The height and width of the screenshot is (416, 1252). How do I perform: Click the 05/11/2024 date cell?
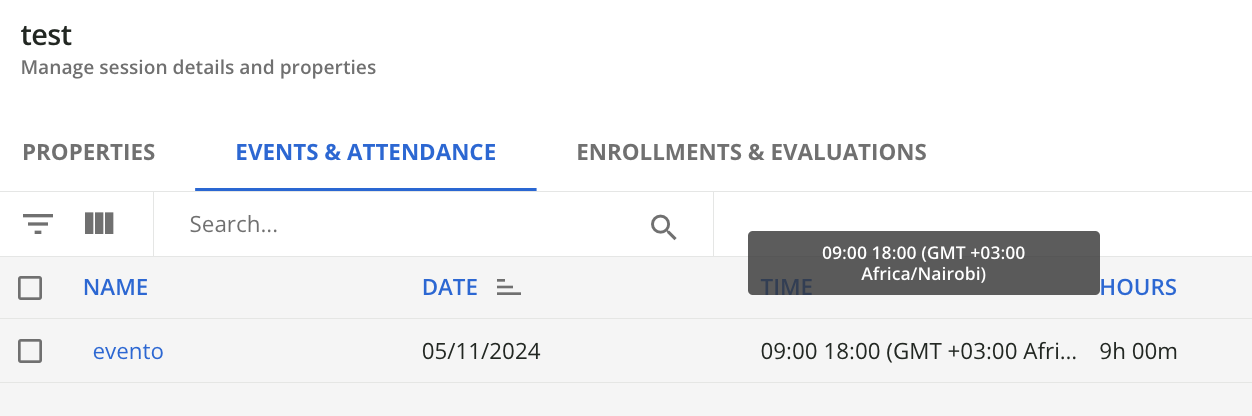(481, 351)
